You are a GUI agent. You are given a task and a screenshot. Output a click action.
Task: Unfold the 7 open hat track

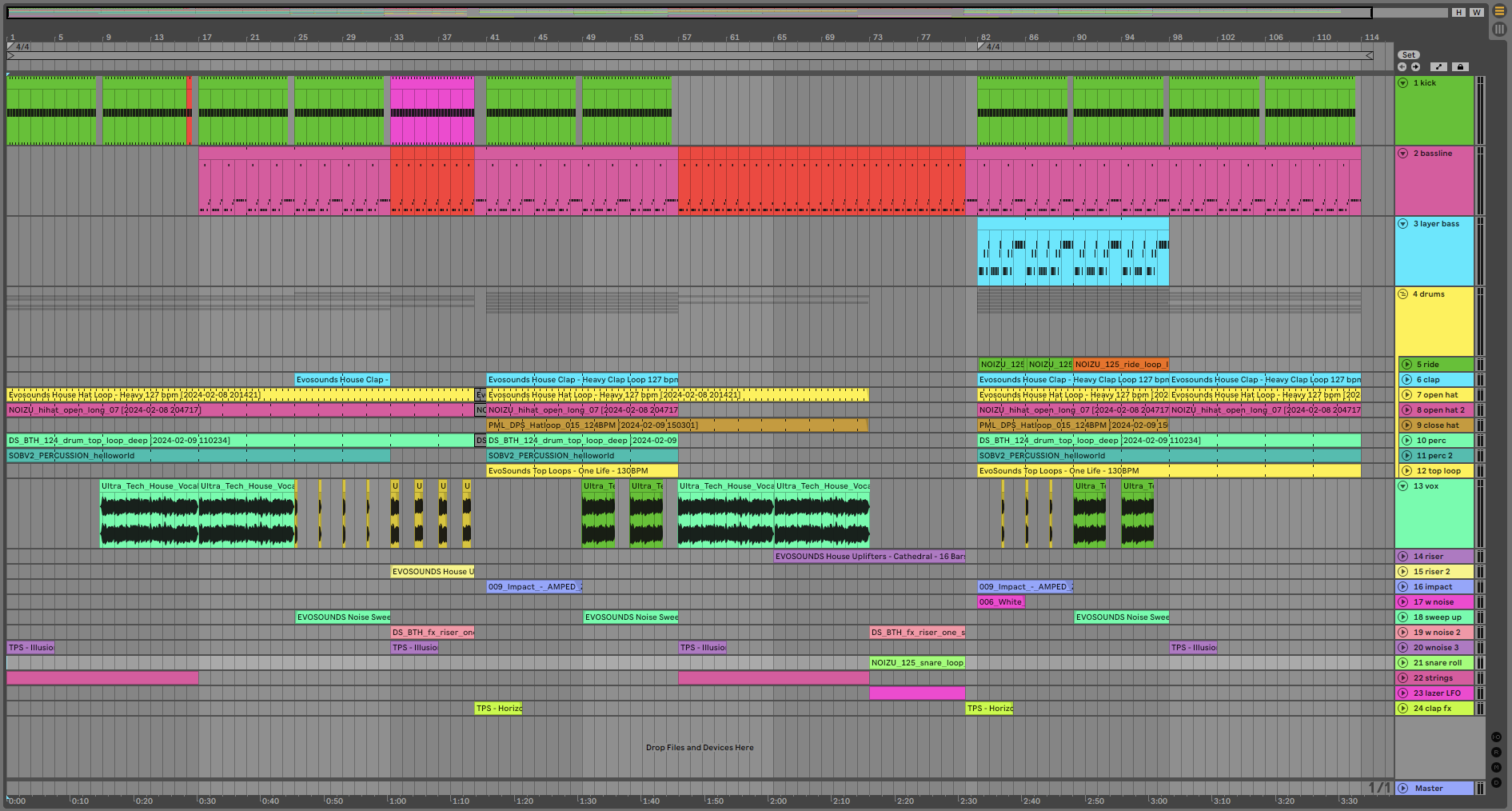tap(1407, 395)
